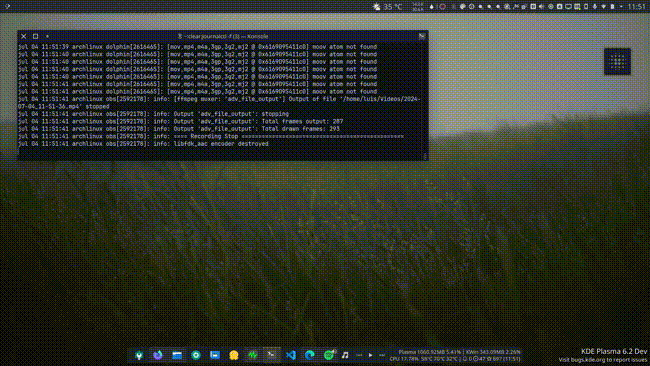Click the 'Recording Stop' log line
650x366 pixels.
pyautogui.click(x=211, y=136)
